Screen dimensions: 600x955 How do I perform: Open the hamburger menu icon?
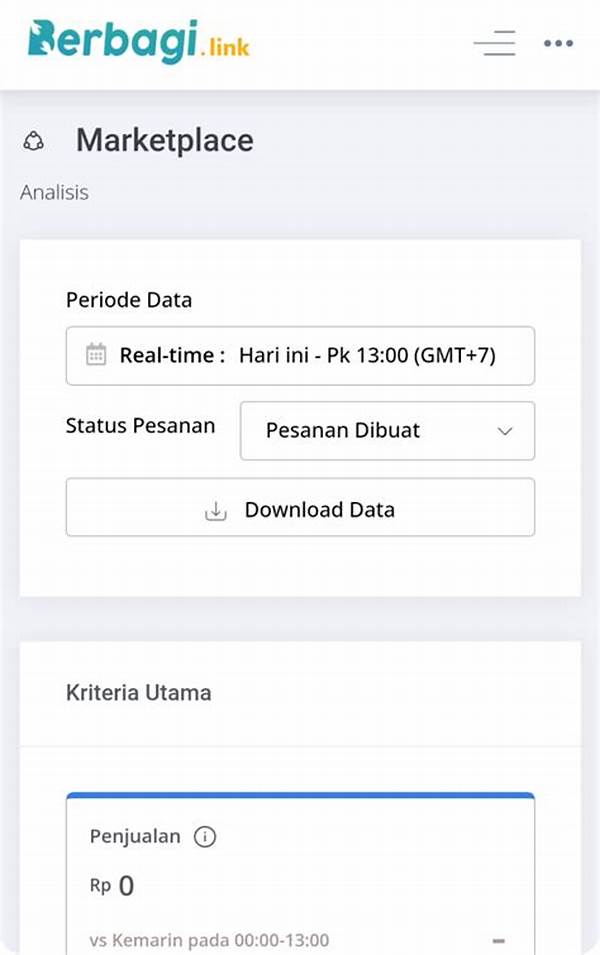(x=494, y=43)
